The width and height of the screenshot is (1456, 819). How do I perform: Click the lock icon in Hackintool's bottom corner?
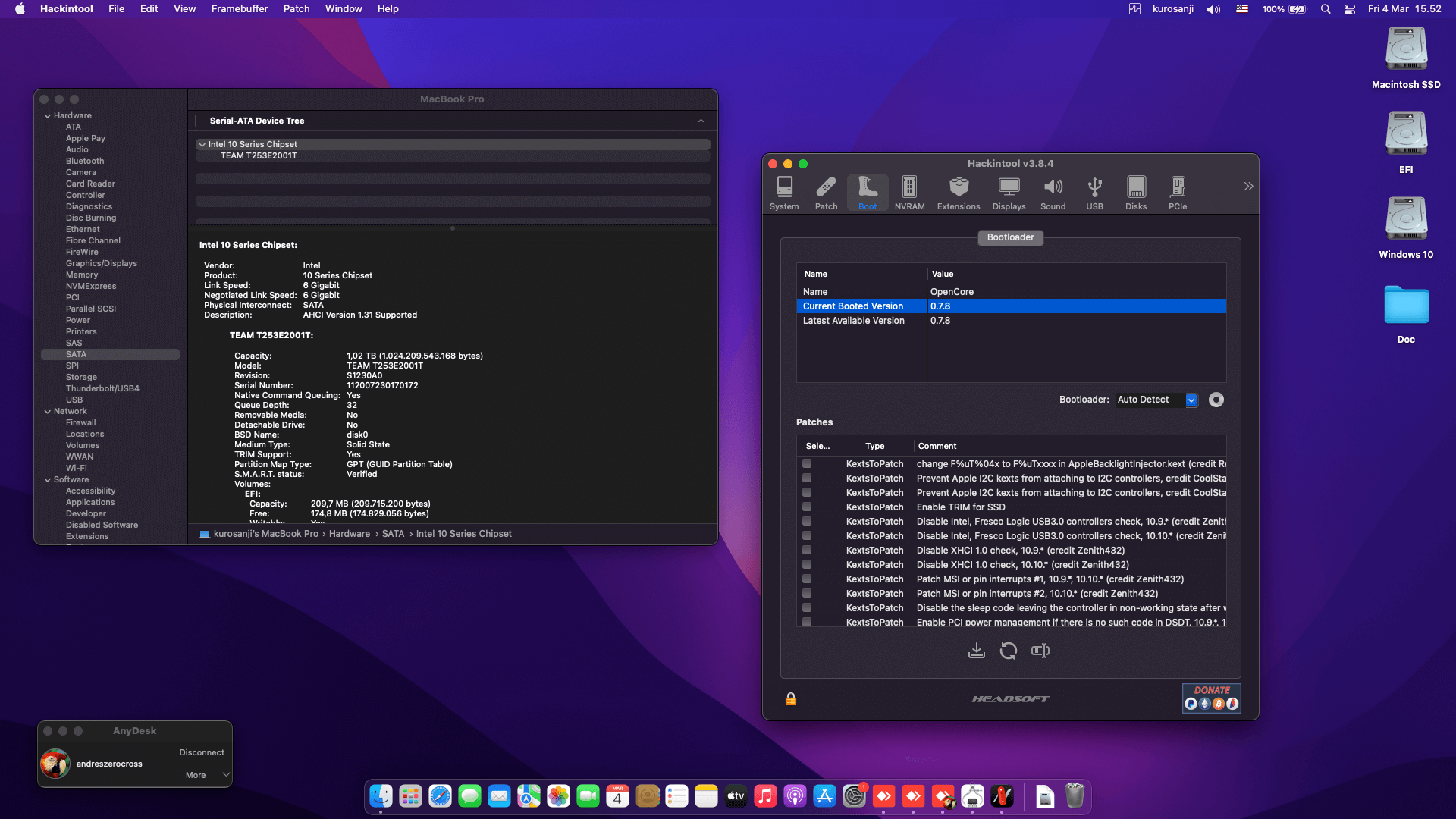[791, 698]
